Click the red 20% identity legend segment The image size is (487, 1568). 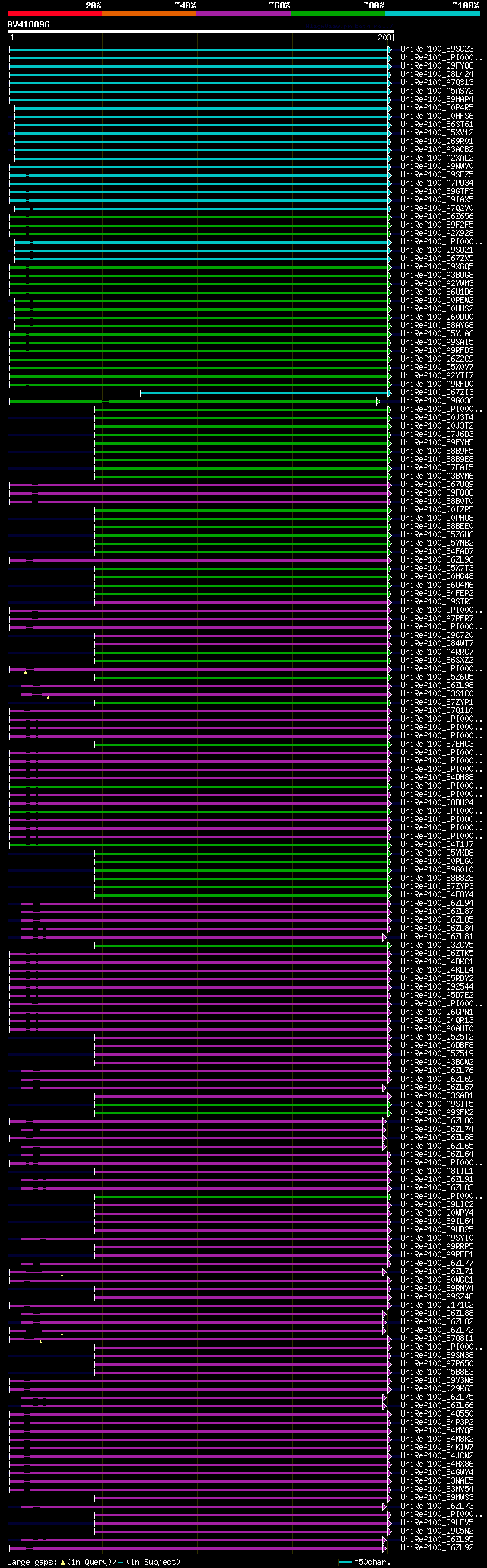pos(55,14)
